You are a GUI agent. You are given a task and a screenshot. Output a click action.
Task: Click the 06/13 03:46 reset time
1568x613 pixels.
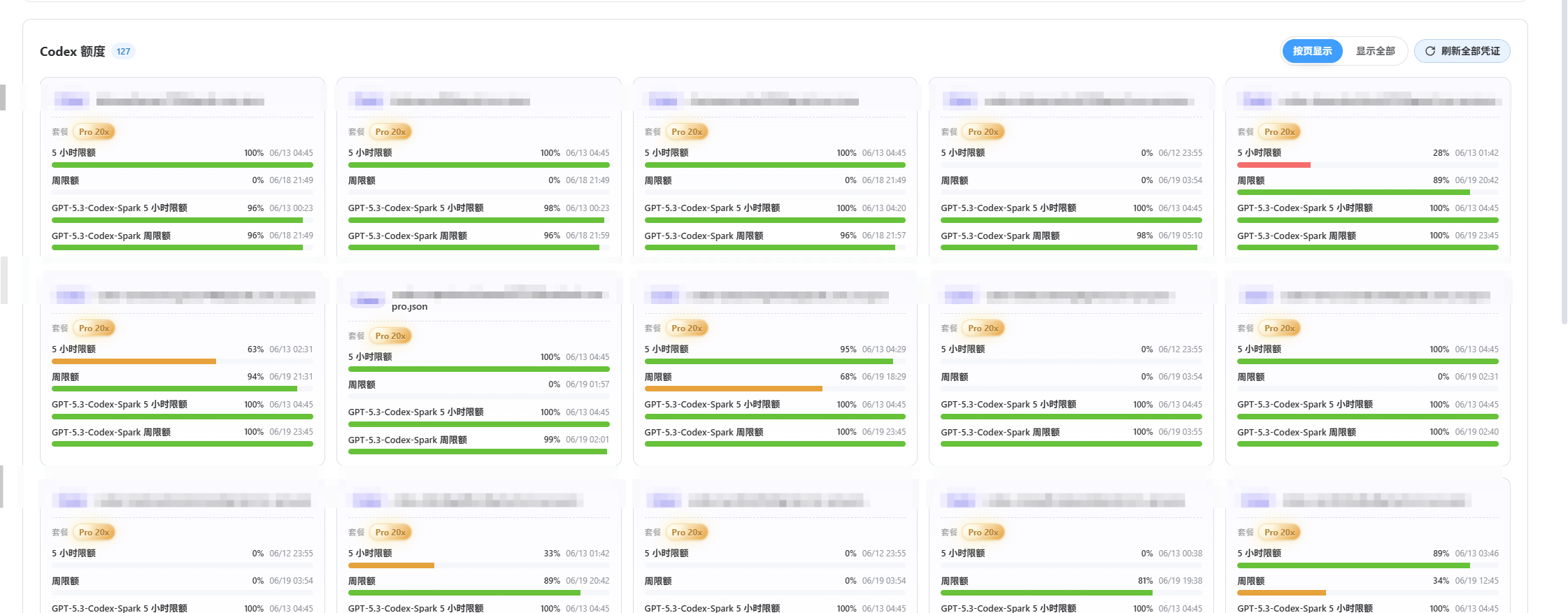coord(1477,554)
